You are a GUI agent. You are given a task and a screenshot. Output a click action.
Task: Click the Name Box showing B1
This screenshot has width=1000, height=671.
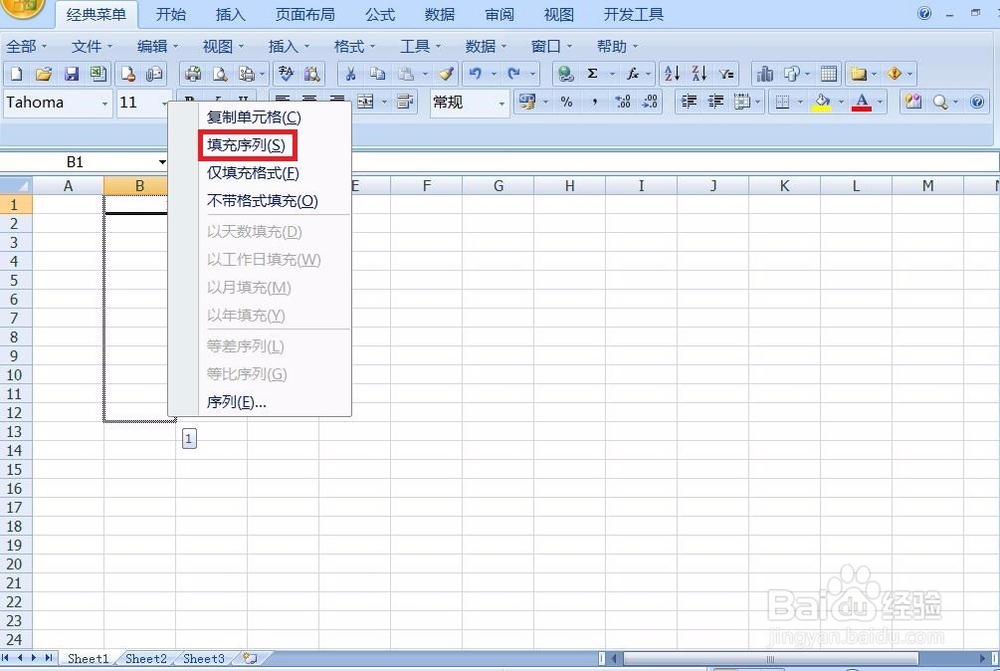coord(75,161)
